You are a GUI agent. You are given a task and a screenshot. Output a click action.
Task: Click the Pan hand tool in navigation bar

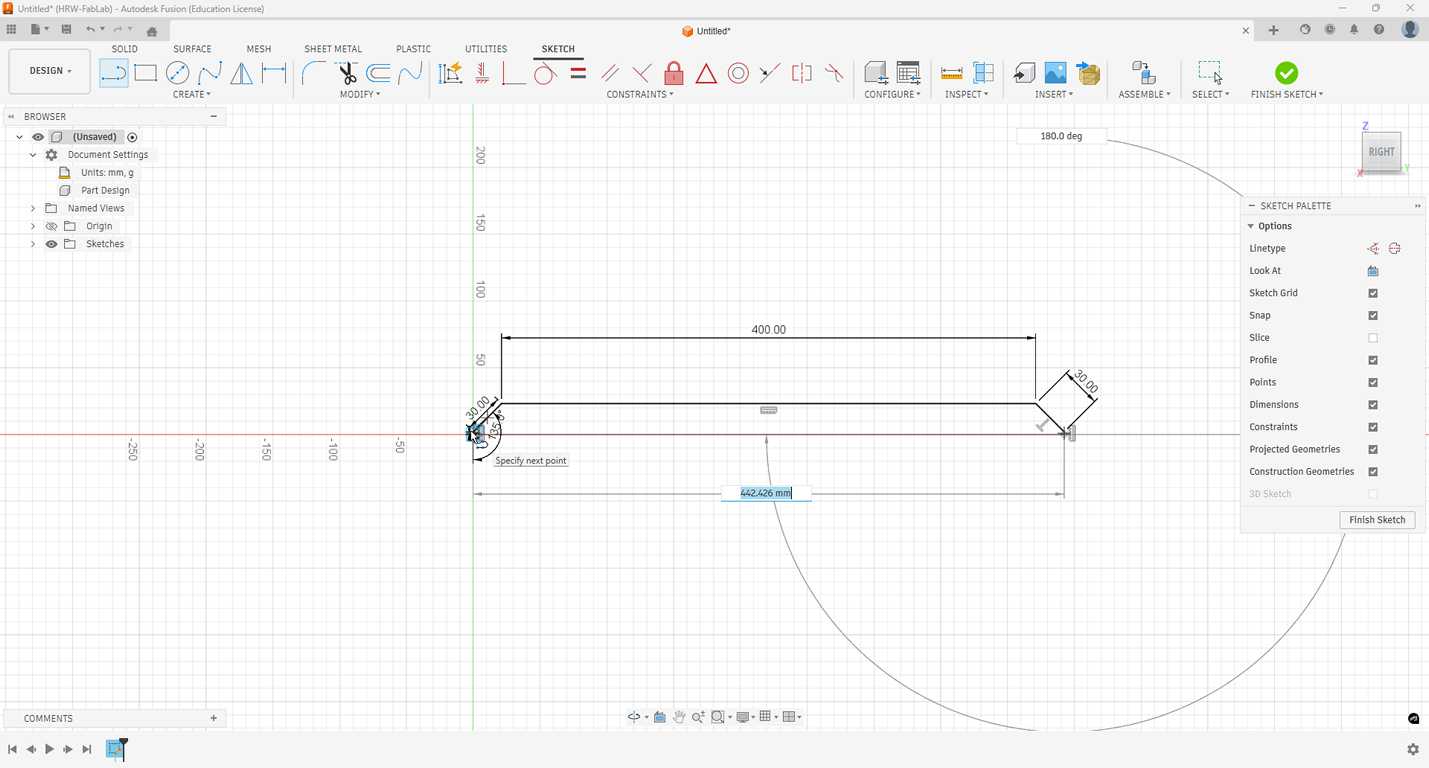pos(680,717)
